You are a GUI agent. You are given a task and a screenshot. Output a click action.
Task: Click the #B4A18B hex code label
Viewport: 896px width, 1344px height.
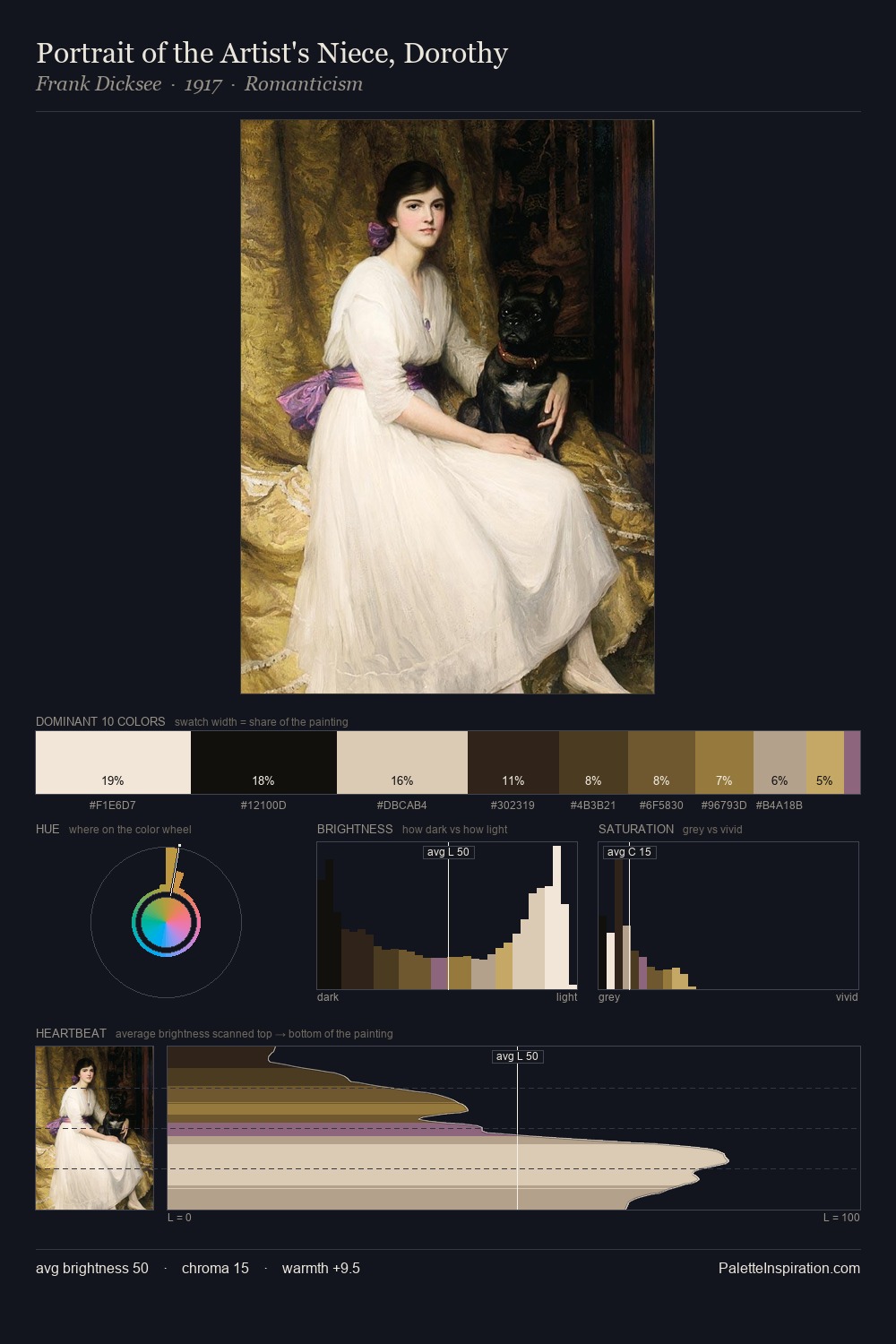(x=780, y=806)
